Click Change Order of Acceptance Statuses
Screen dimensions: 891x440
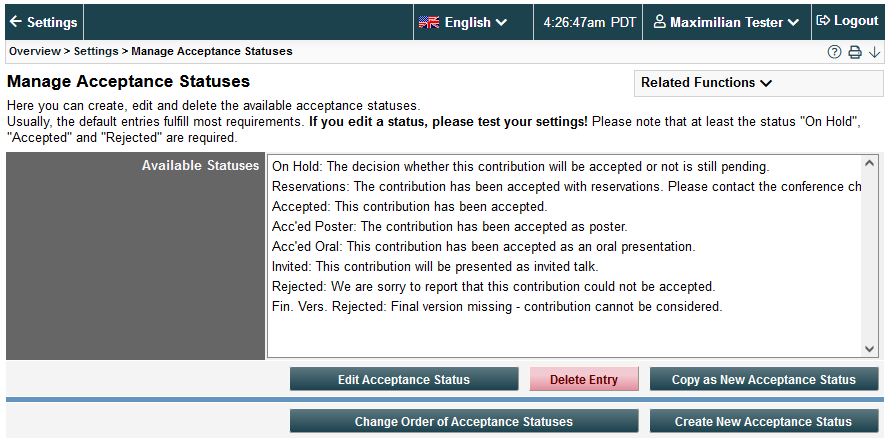[464, 421]
